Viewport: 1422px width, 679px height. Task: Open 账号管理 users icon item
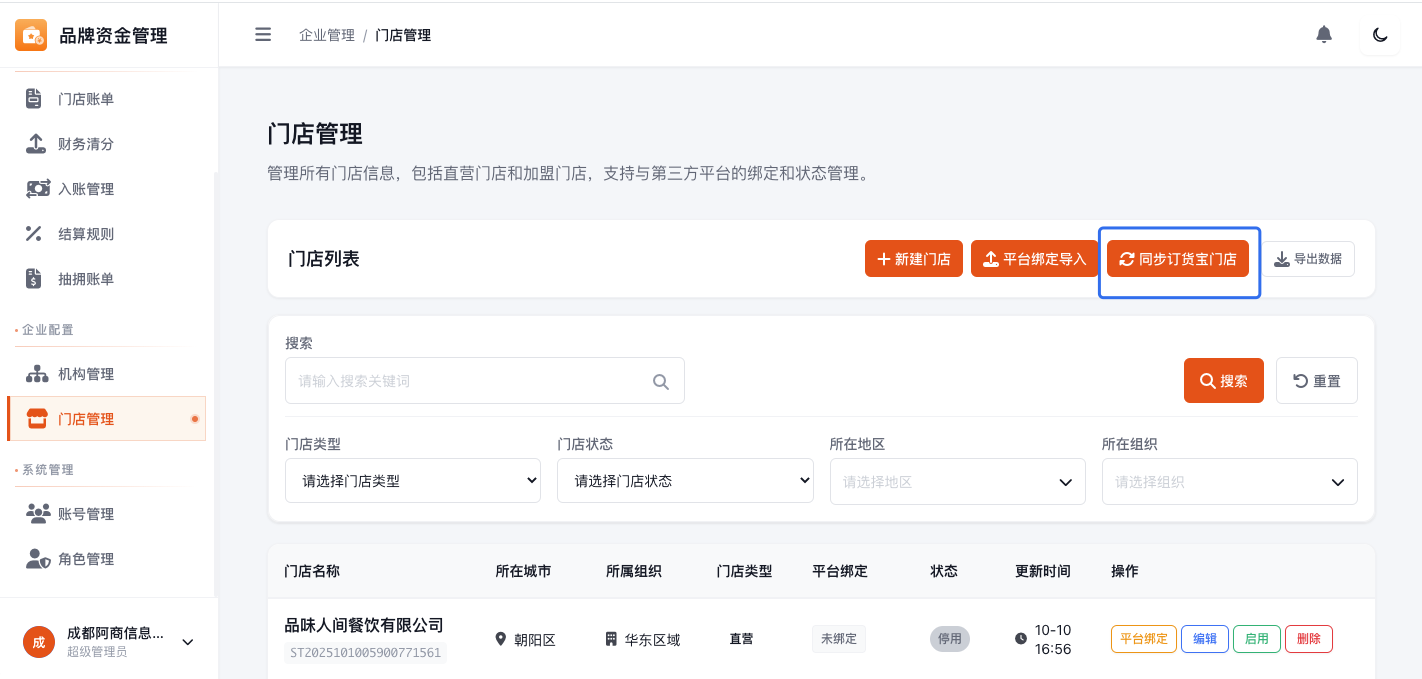[85, 514]
